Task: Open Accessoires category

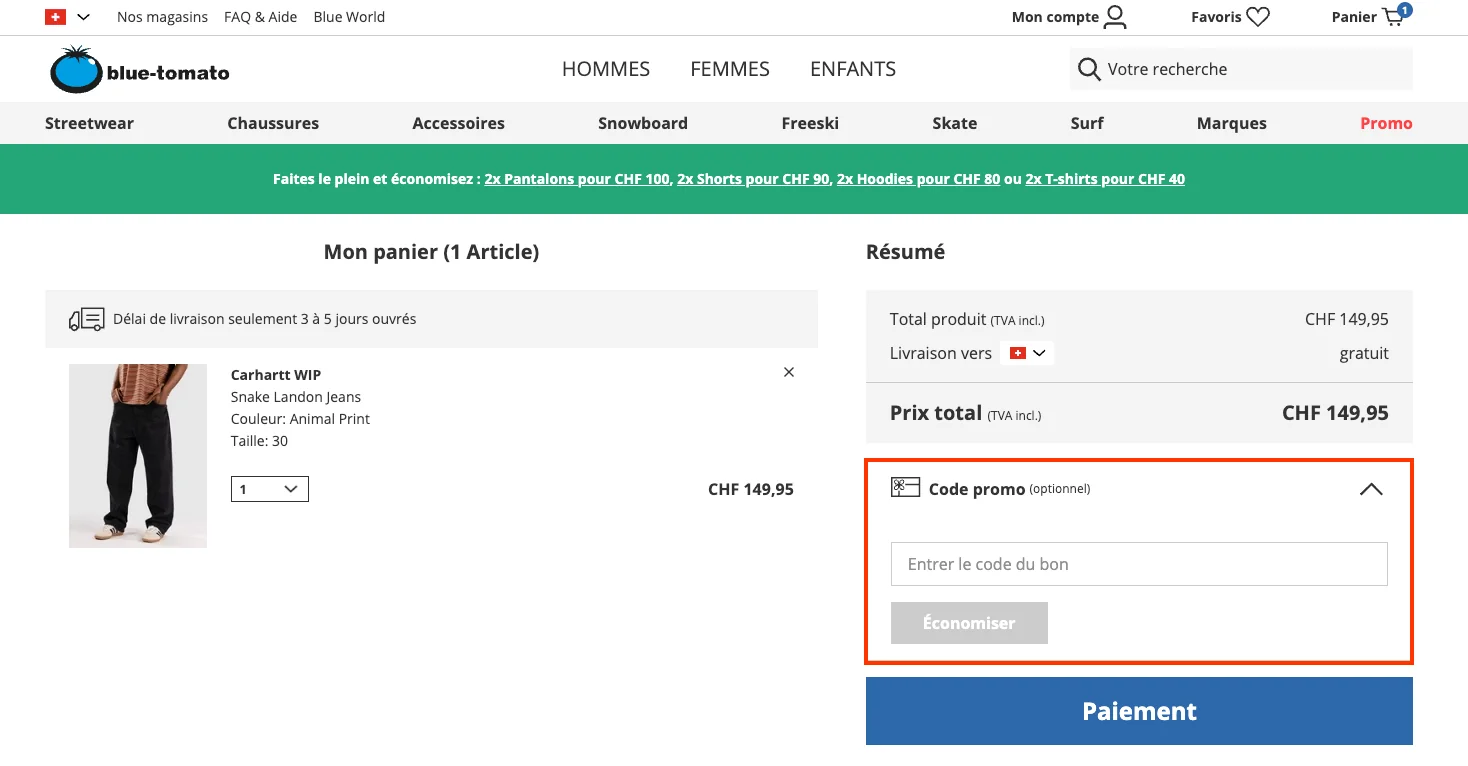Action: tap(458, 123)
